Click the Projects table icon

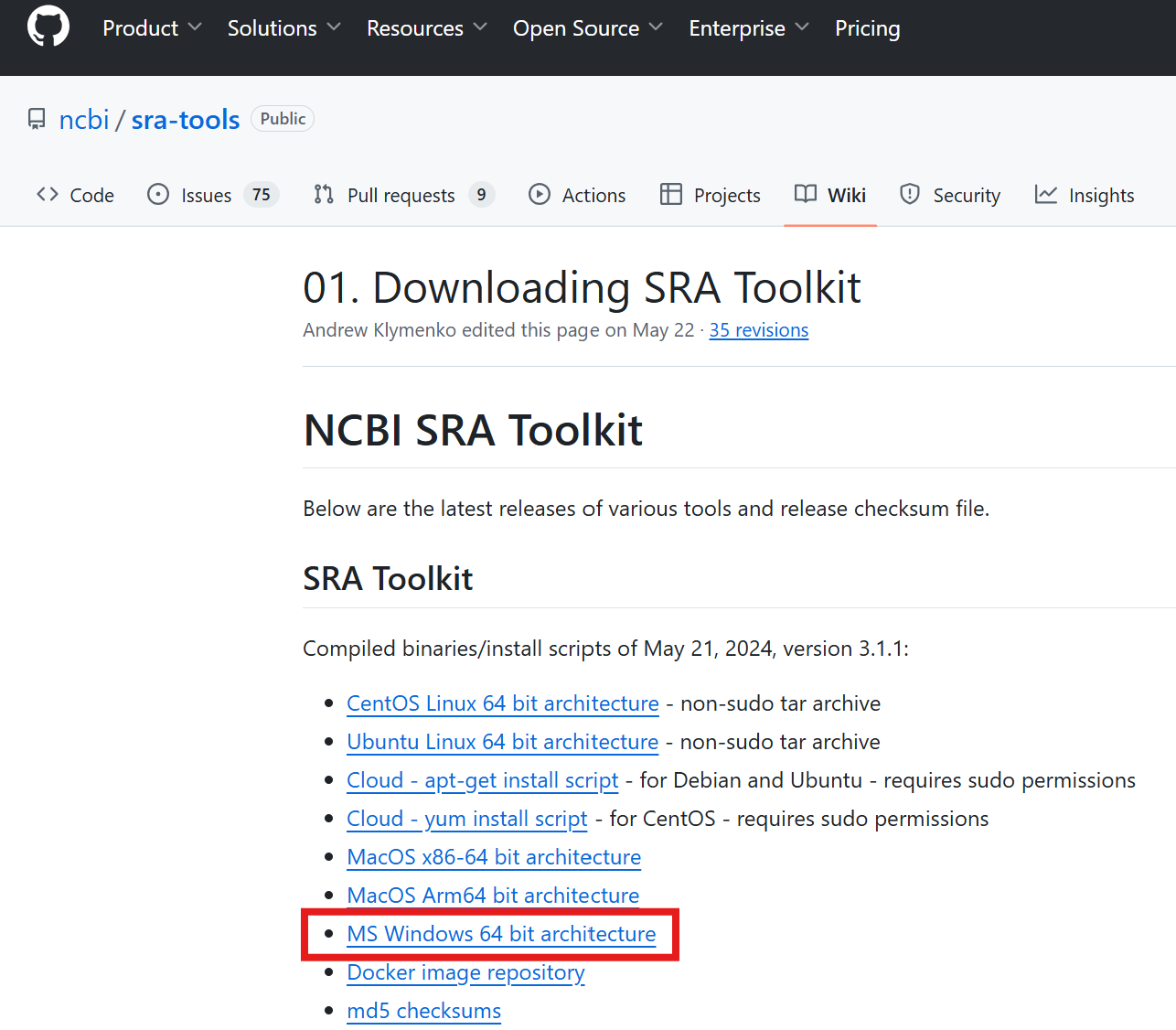[x=671, y=195]
